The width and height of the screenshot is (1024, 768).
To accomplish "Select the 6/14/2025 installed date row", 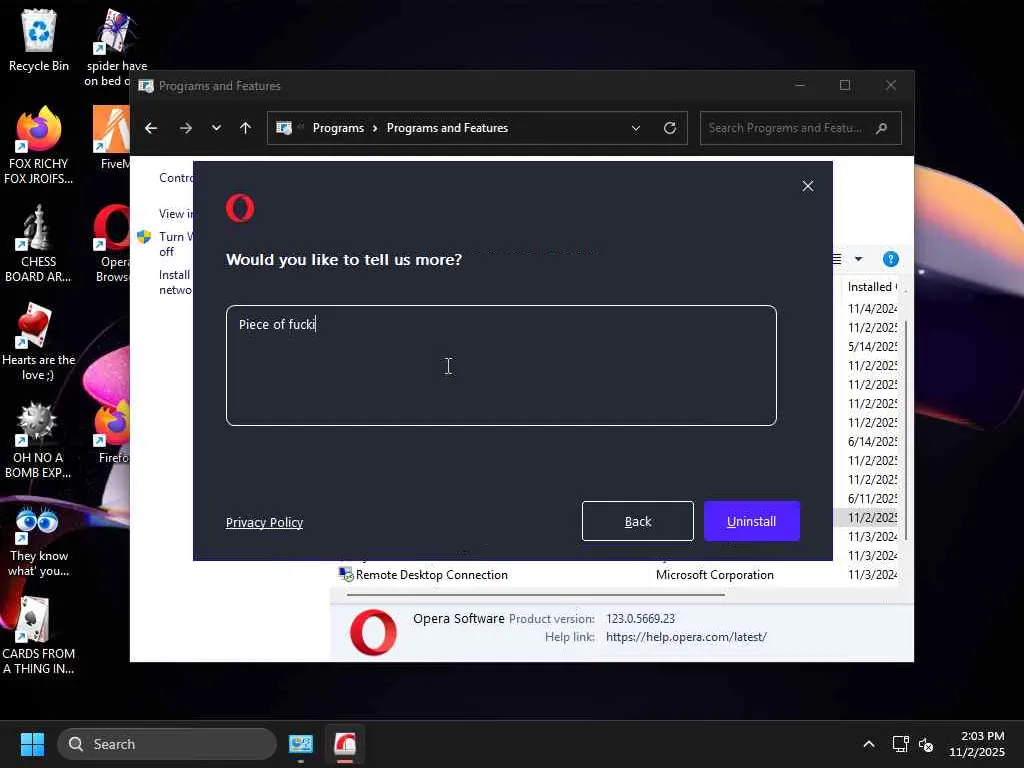I will [x=872, y=441].
